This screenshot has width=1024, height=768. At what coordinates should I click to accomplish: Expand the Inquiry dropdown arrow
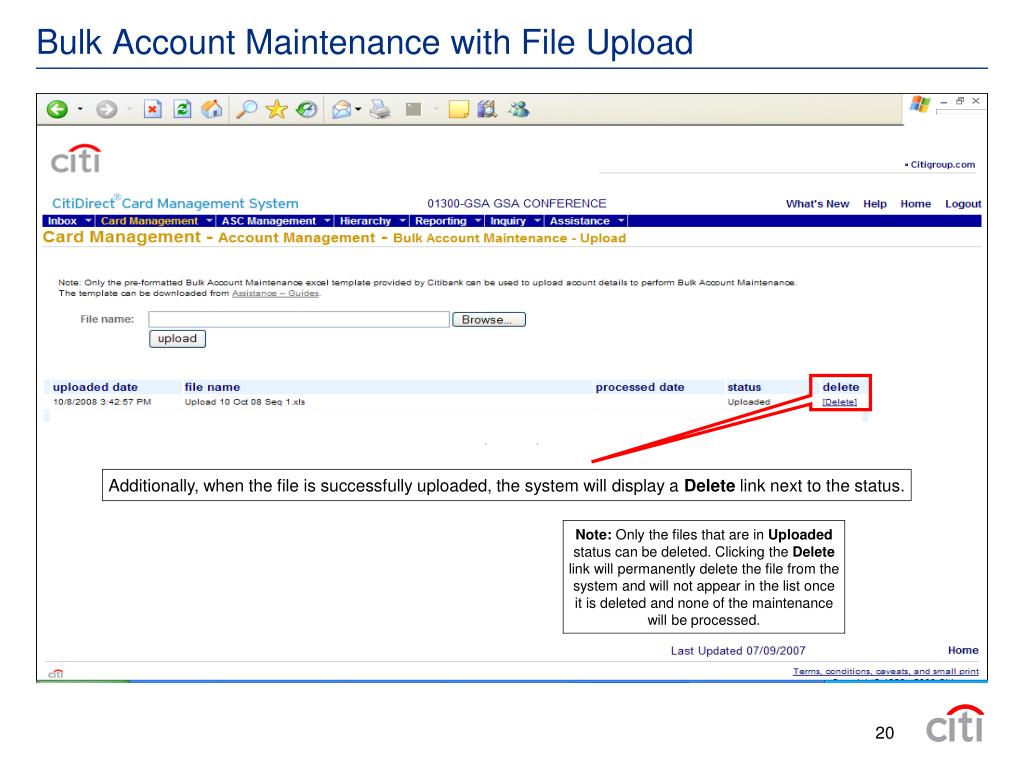coord(537,221)
